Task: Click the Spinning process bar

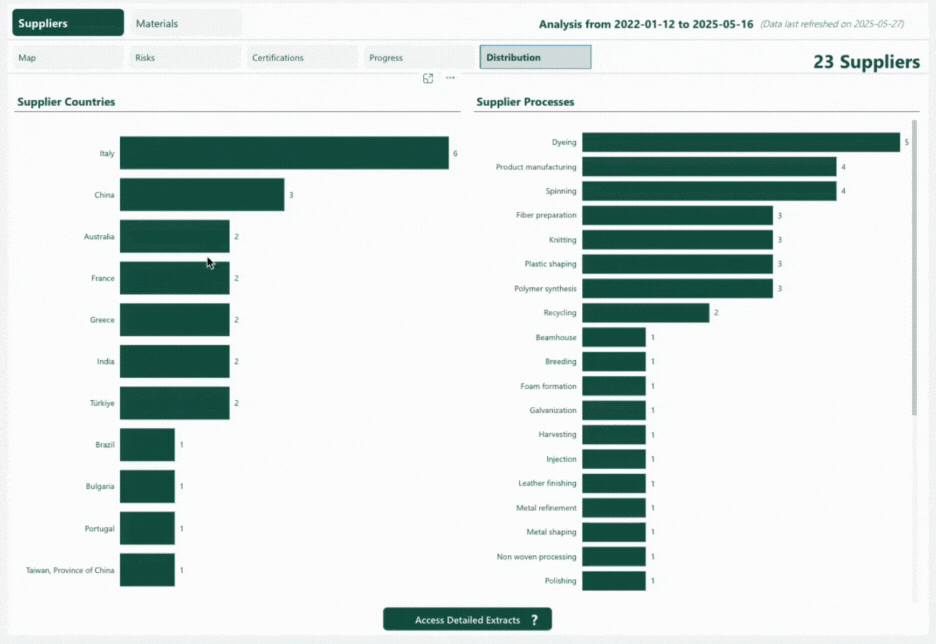Action: (708, 190)
